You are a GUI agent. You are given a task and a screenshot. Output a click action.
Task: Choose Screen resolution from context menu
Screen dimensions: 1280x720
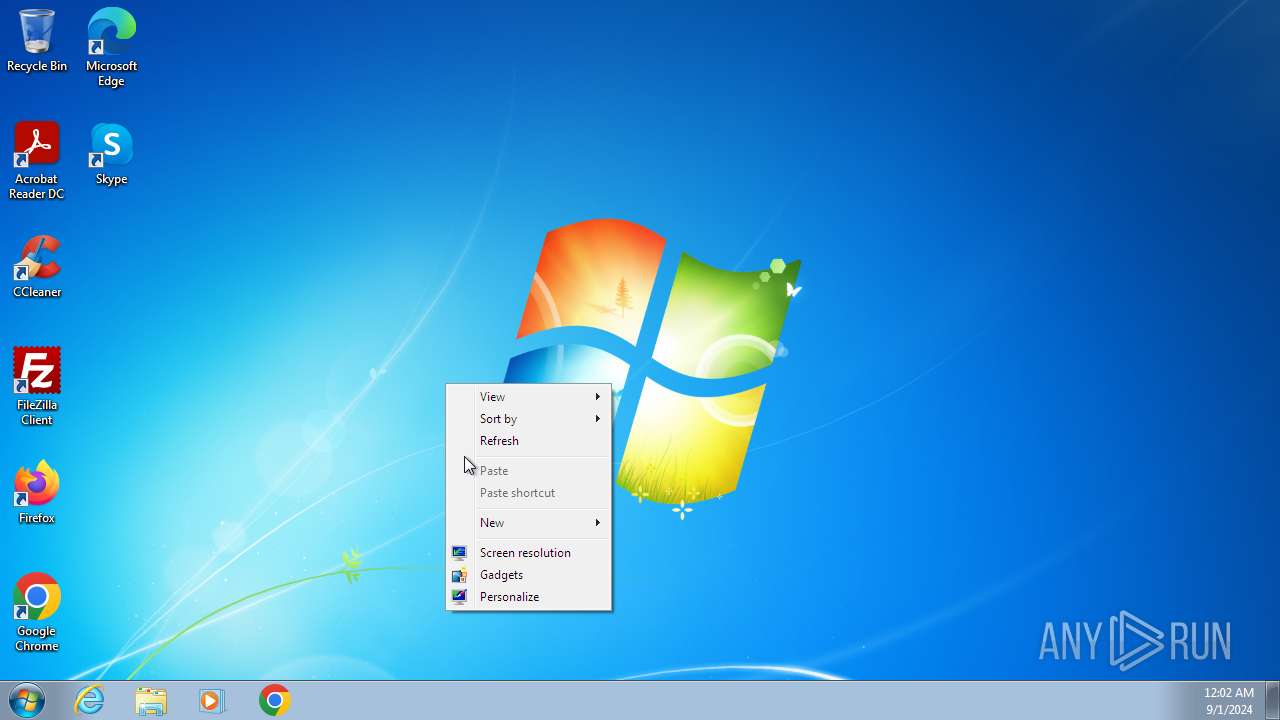click(x=528, y=553)
